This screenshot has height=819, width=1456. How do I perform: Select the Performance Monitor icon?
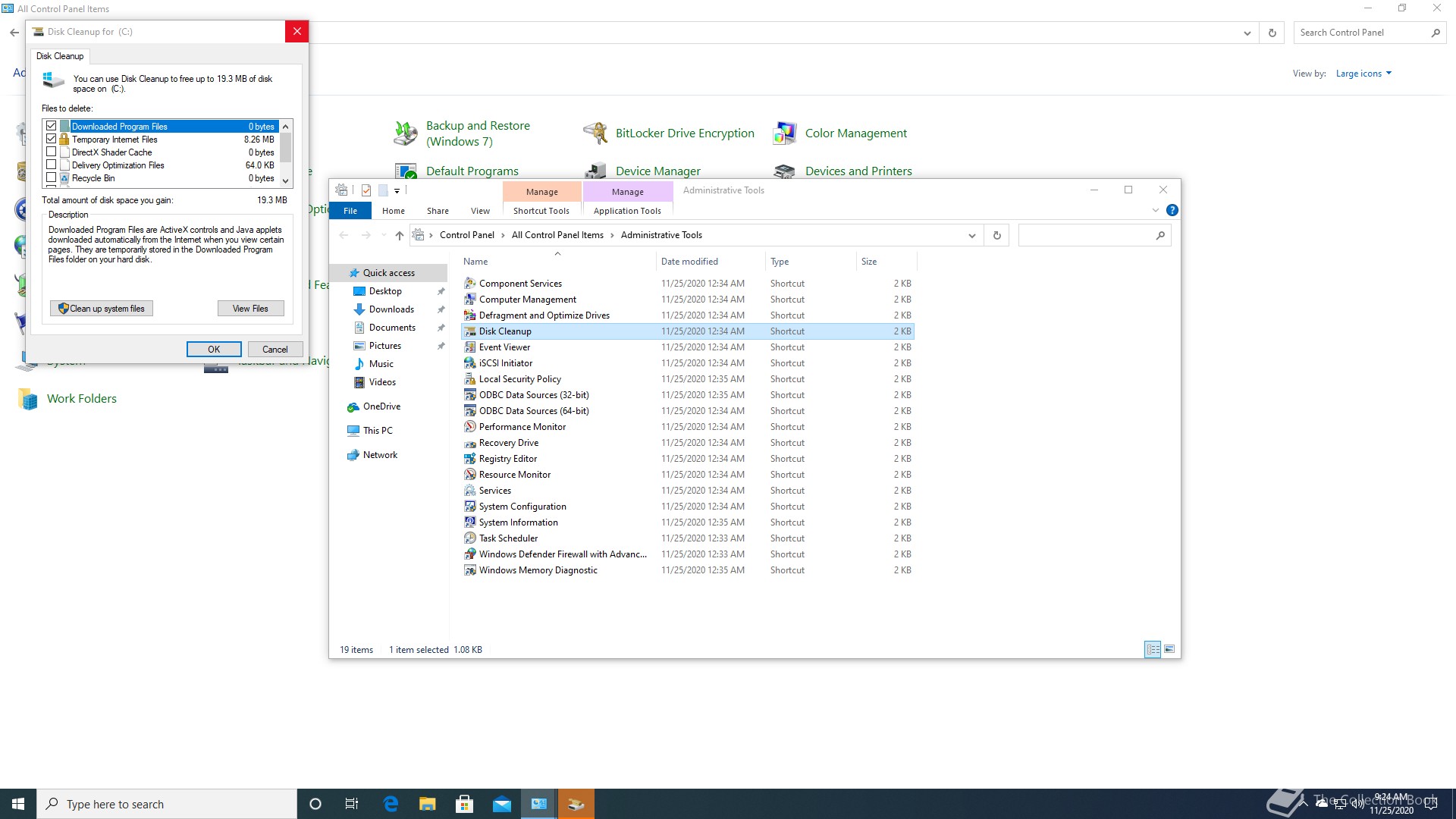(470, 426)
